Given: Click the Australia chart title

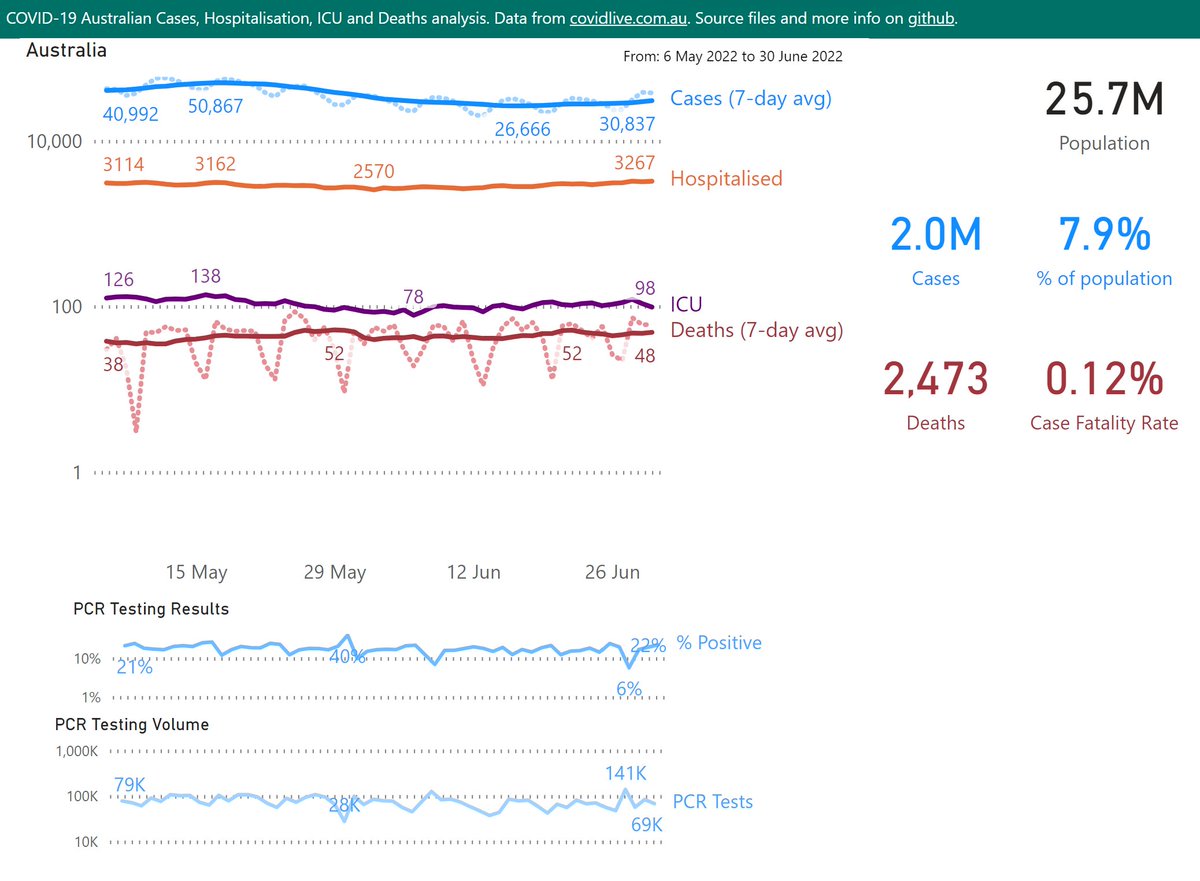Looking at the screenshot, I should pos(67,50).
